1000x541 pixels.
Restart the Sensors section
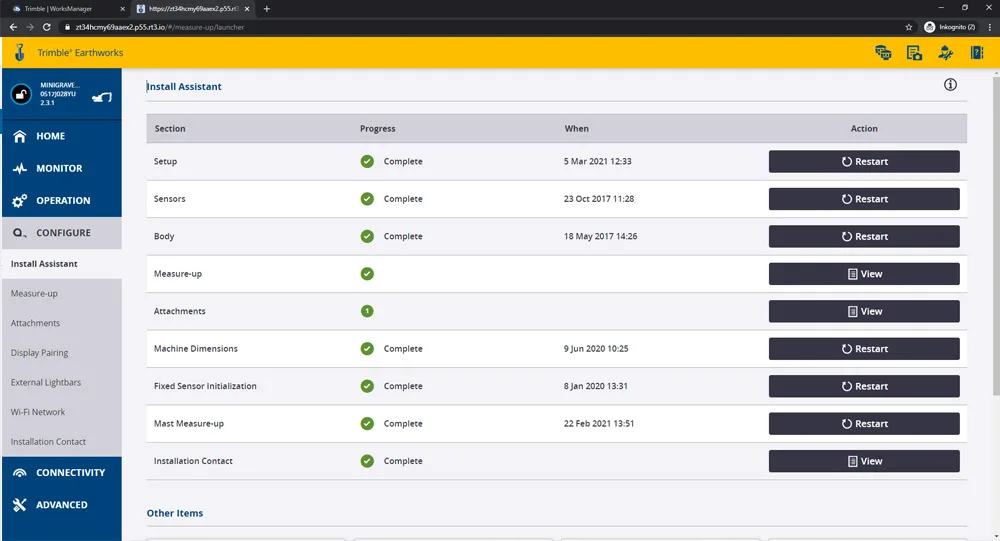coord(864,199)
